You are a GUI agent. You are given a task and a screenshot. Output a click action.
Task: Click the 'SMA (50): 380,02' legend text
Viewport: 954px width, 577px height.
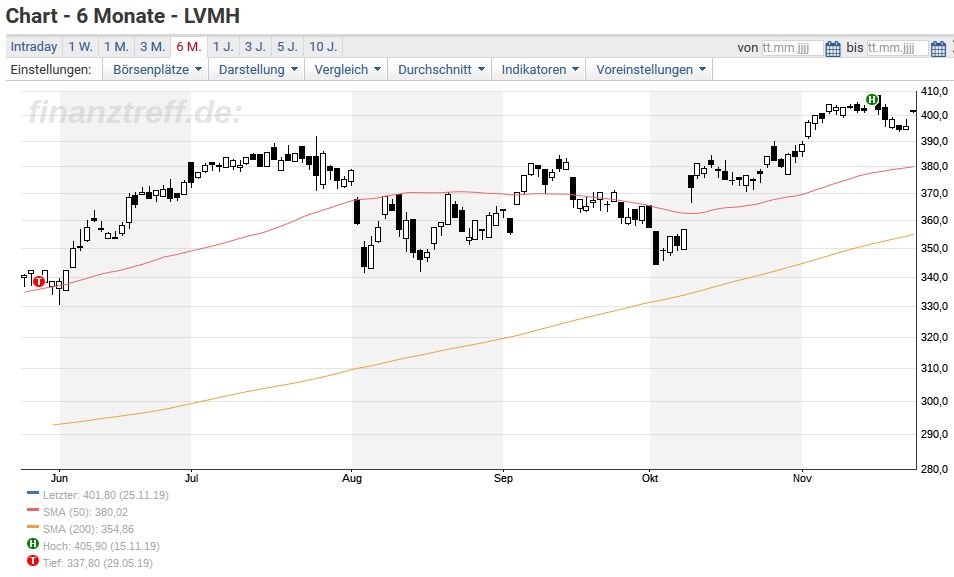click(85, 512)
